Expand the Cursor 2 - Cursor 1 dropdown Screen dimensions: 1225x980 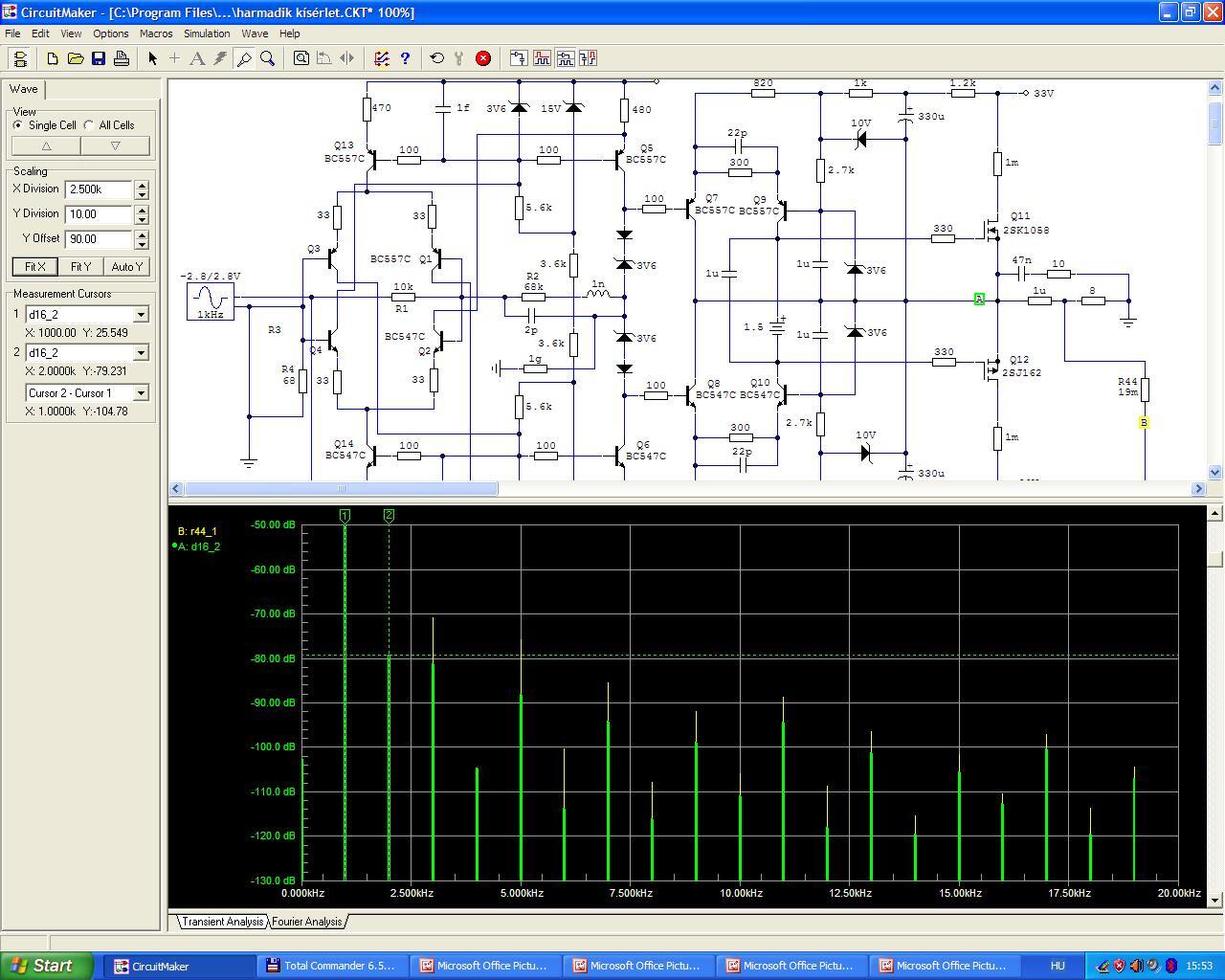coord(141,393)
